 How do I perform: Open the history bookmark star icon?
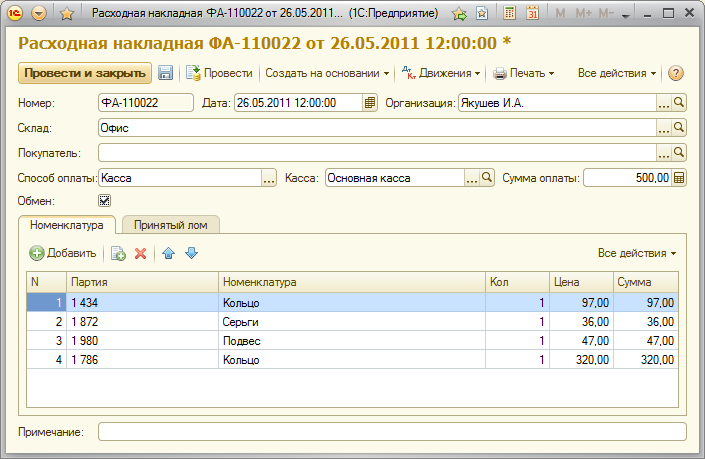pos(482,13)
